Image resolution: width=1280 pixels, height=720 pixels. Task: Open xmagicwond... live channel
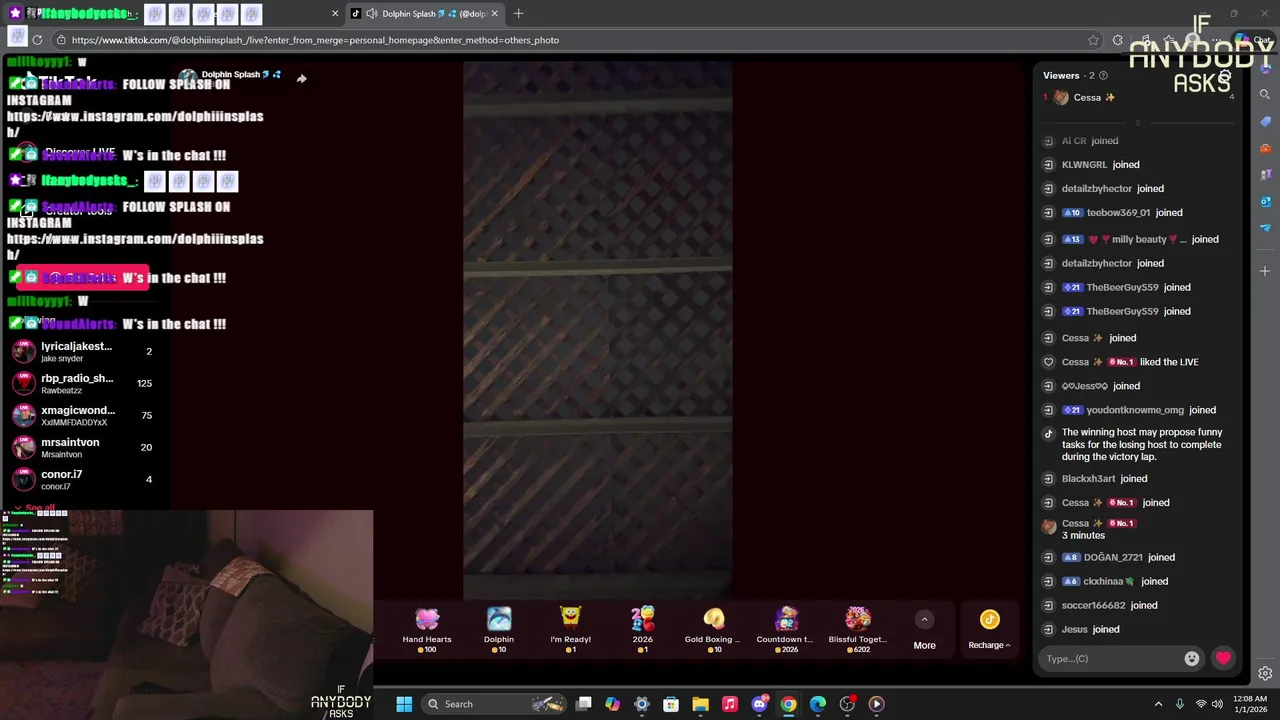point(82,415)
